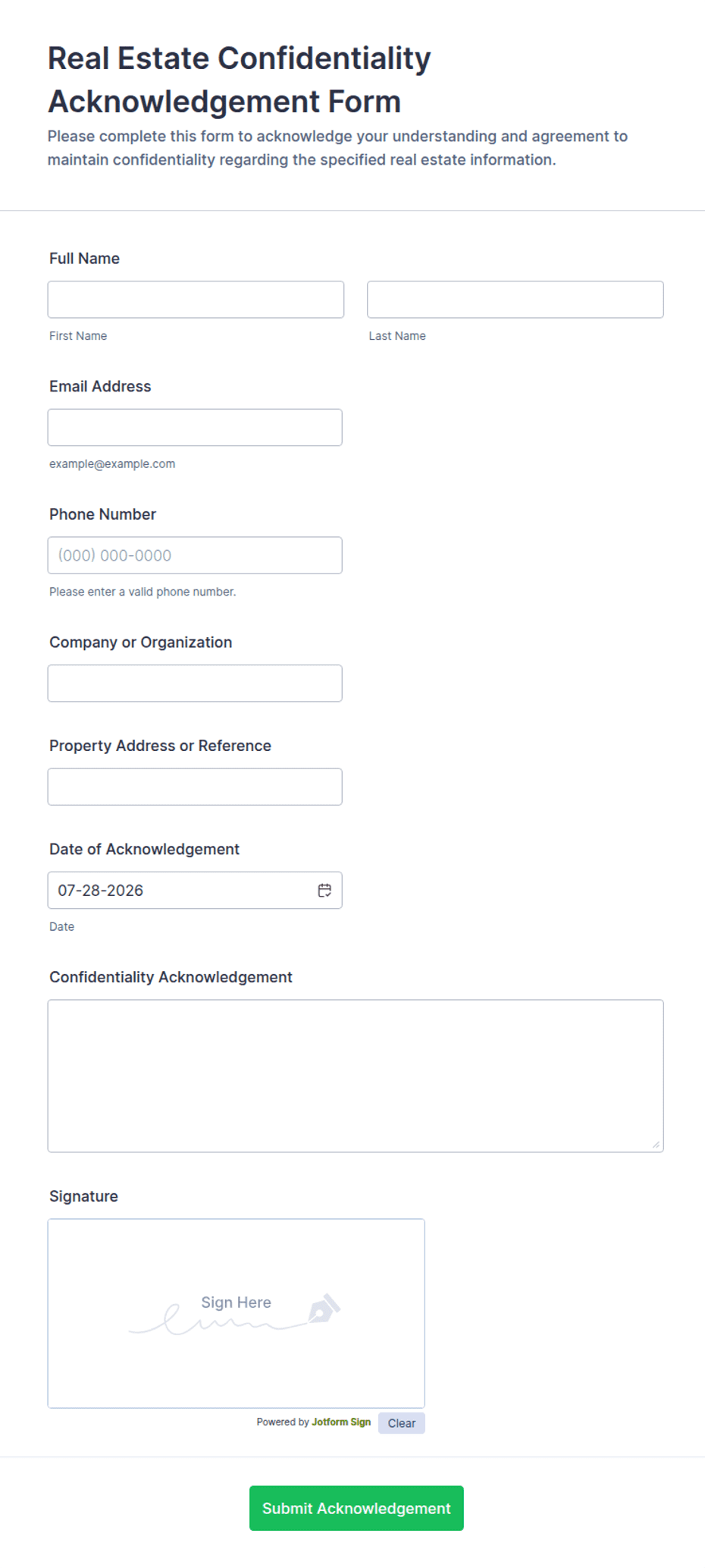Open the Jotform Sign link

click(341, 1422)
